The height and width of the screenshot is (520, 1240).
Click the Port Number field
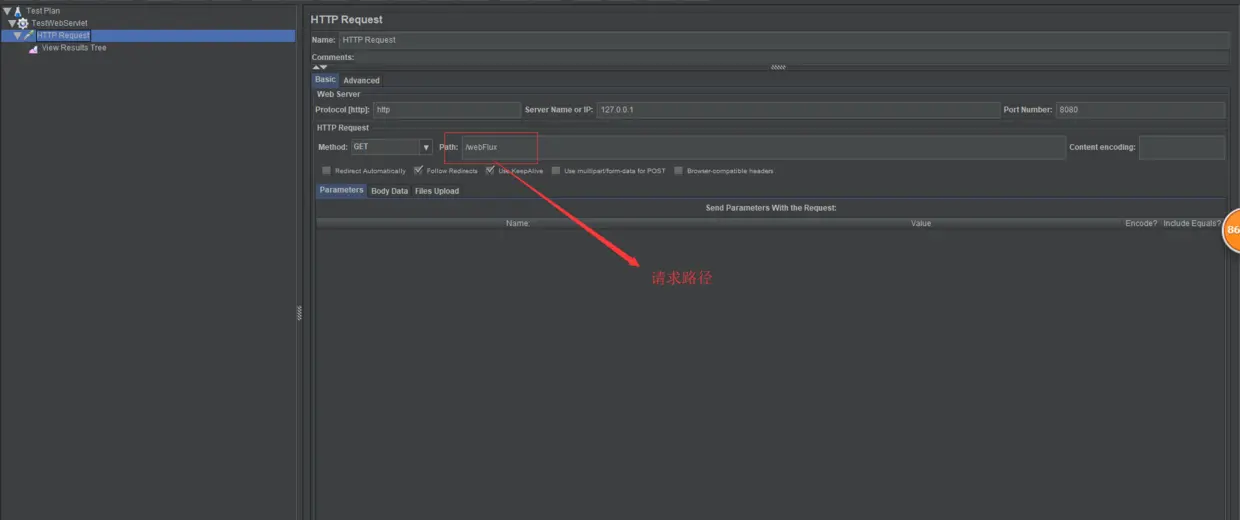[x=1140, y=110]
